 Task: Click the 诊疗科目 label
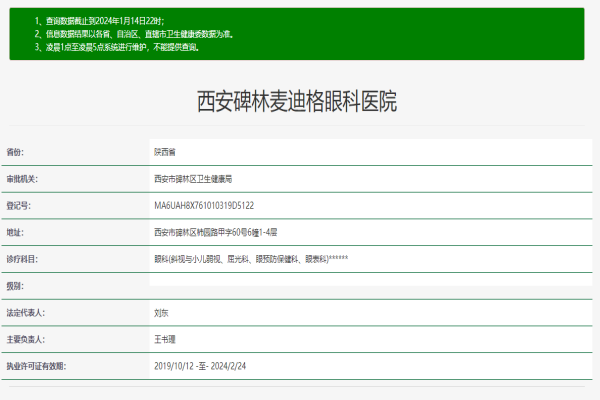click(22, 259)
